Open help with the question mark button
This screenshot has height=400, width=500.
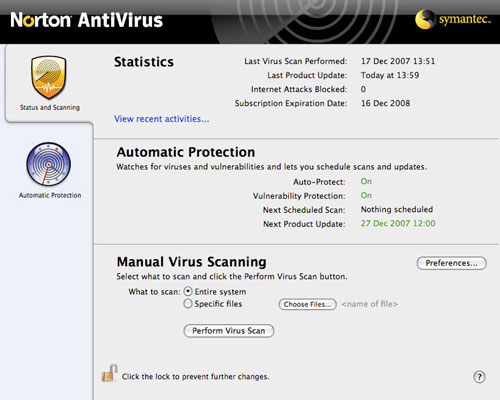(479, 377)
